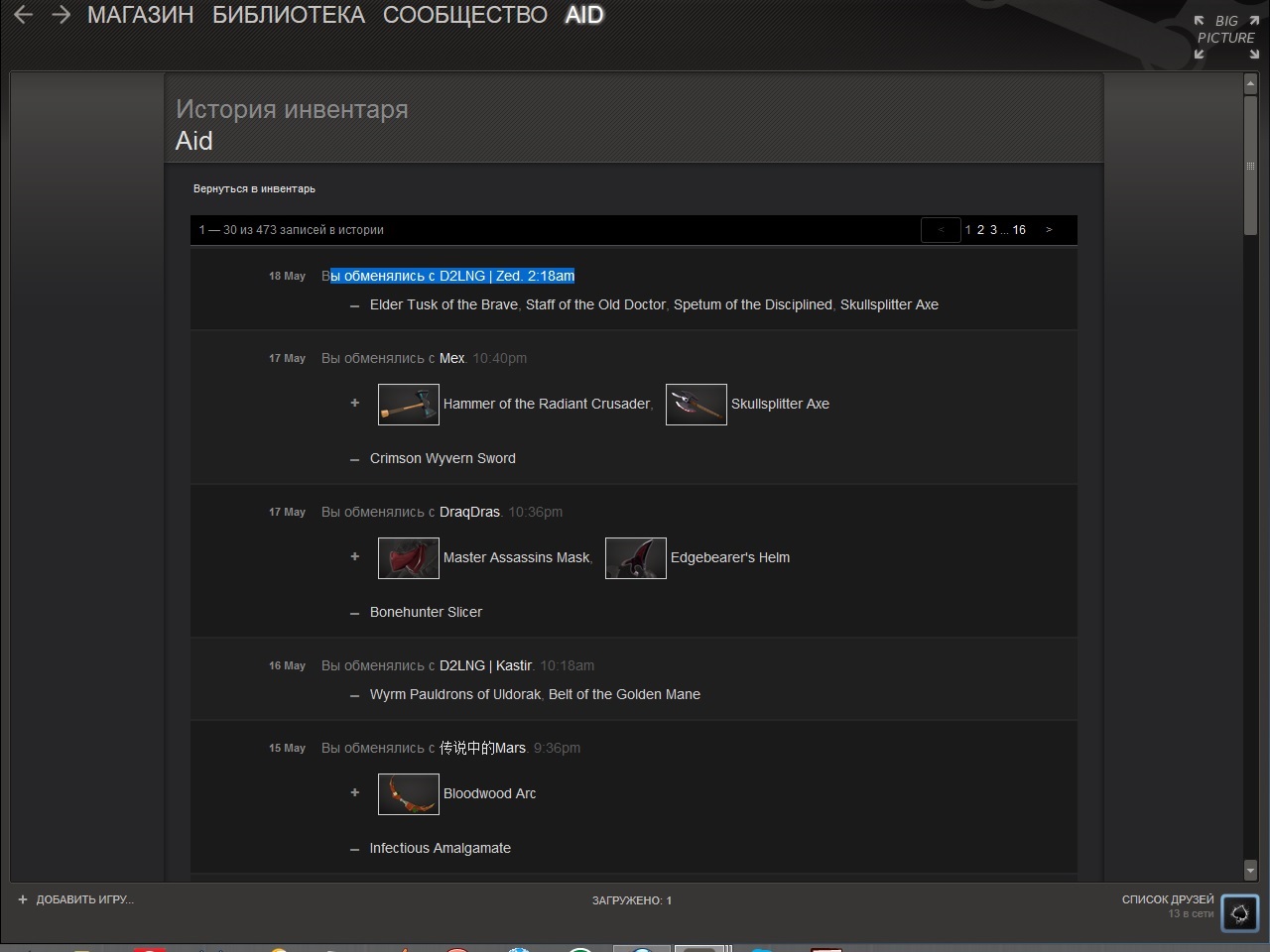Click the Skullsplitter Axe item thumbnail

coord(697,405)
